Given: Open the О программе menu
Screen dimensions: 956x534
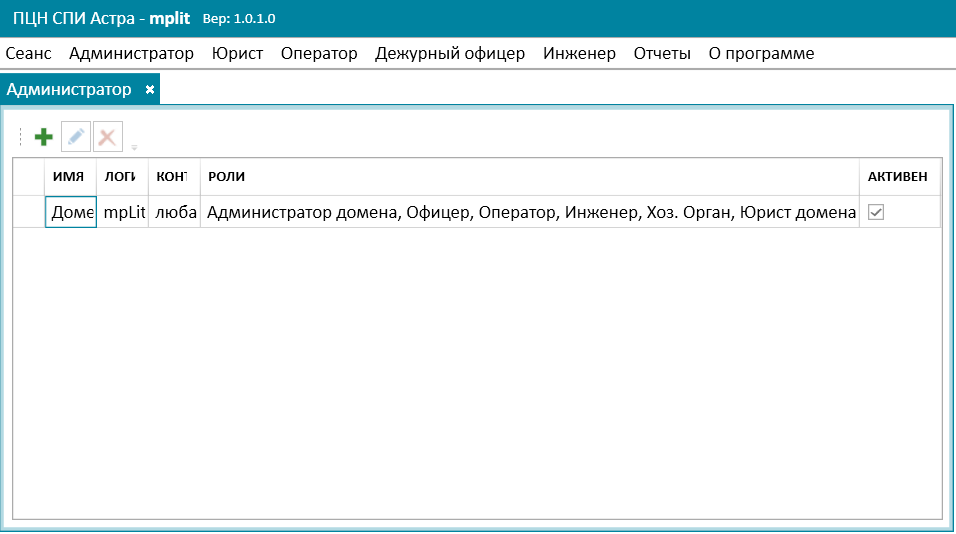Looking at the screenshot, I should 762,54.
